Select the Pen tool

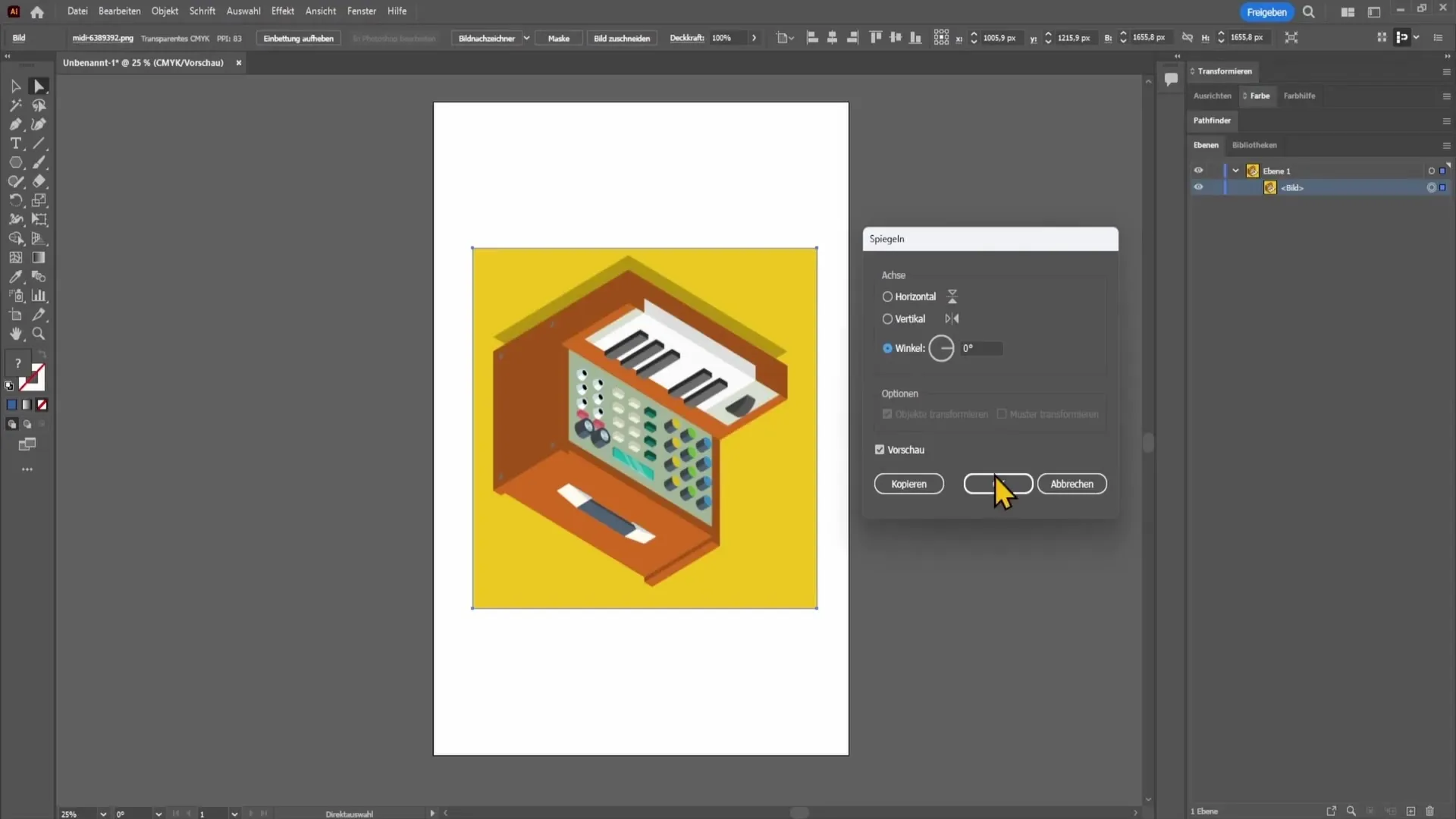click(x=15, y=124)
